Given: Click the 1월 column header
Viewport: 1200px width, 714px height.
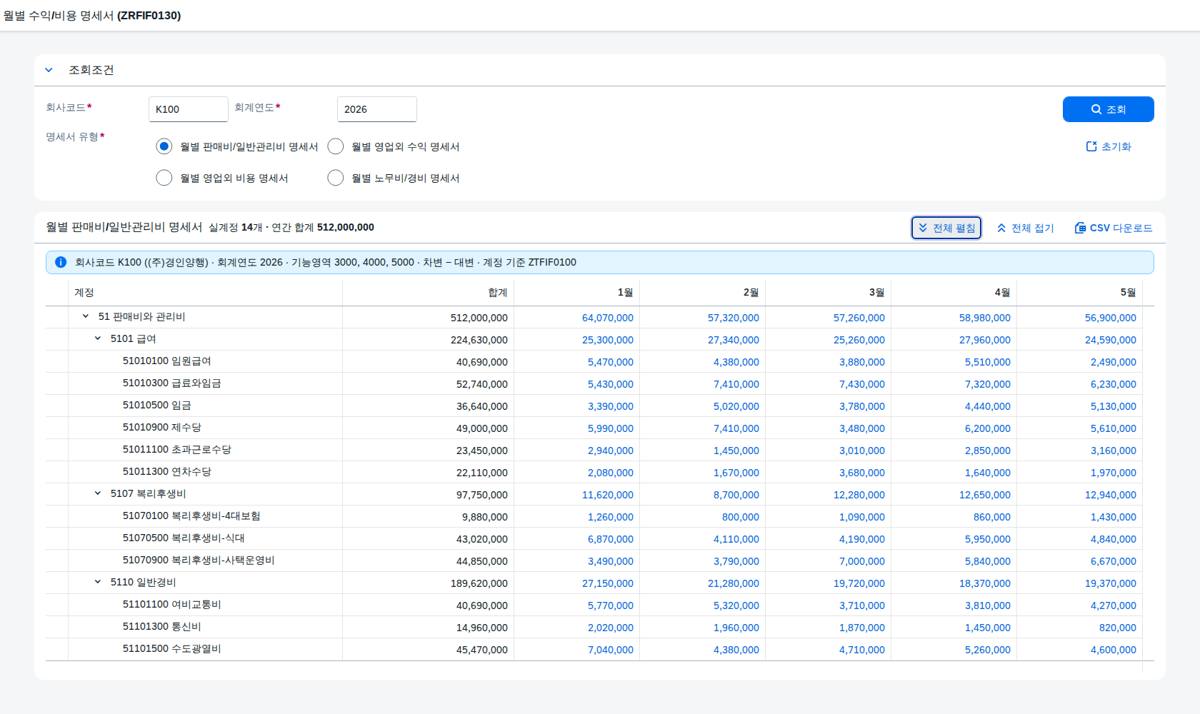Looking at the screenshot, I should point(577,292).
